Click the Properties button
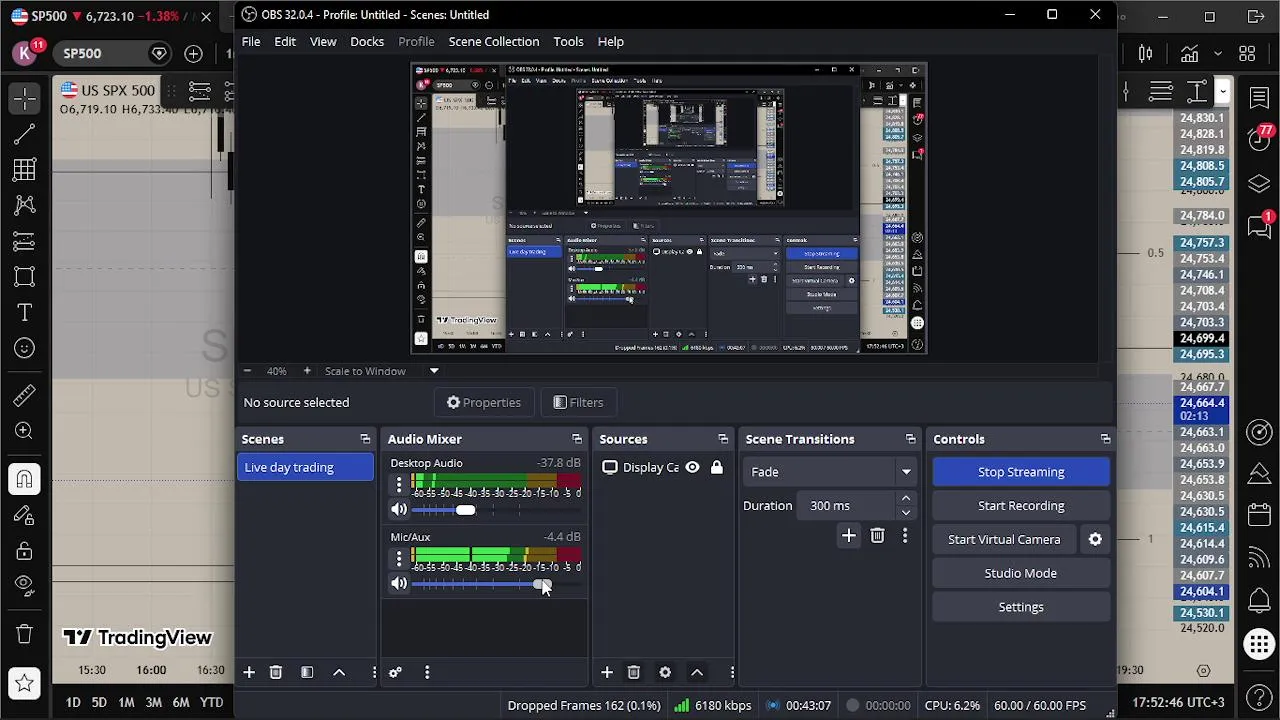This screenshot has width=1280, height=720. (484, 402)
